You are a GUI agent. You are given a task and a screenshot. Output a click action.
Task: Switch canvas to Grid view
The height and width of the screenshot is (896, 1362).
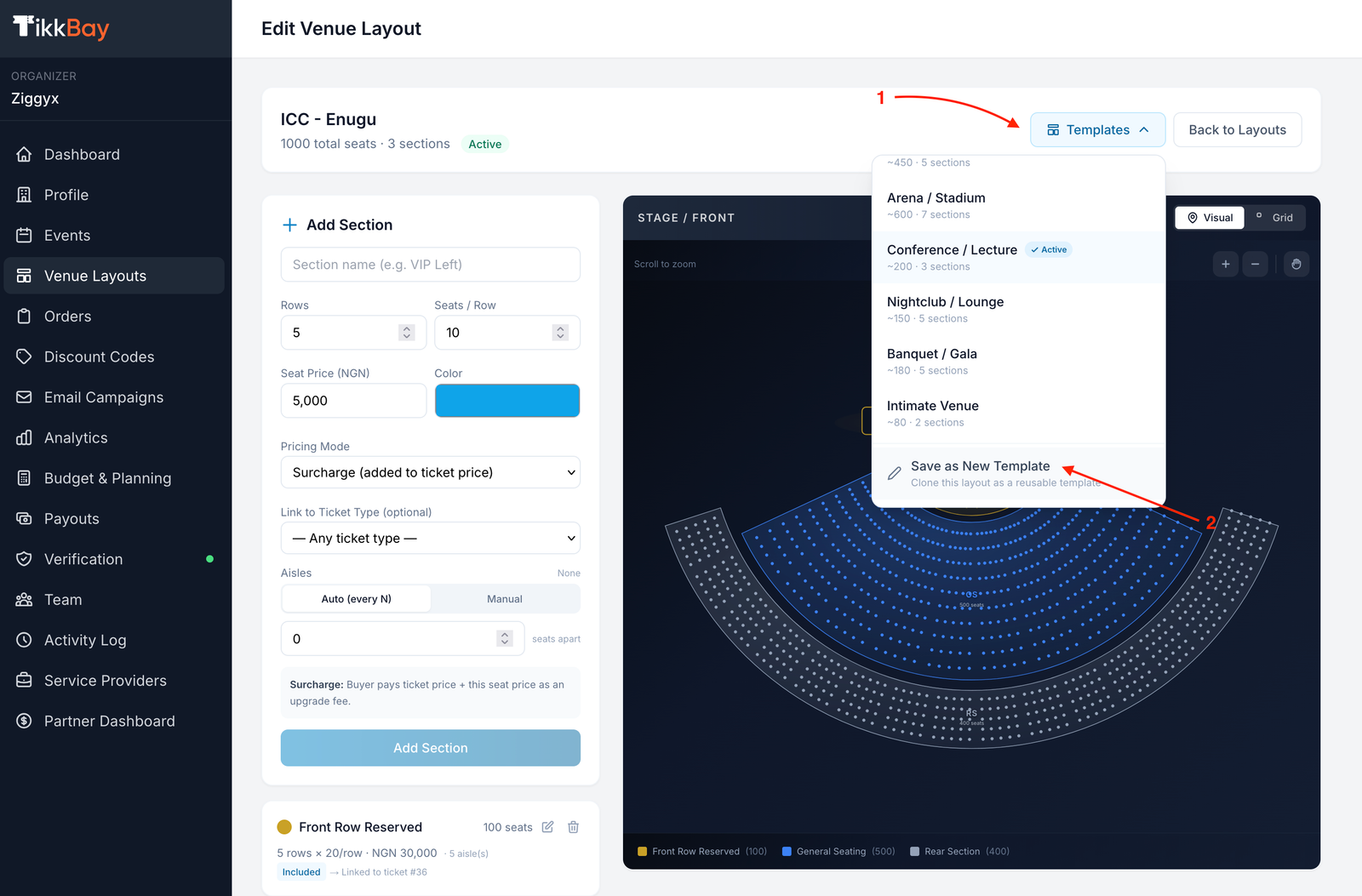[x=1274, y=218]
